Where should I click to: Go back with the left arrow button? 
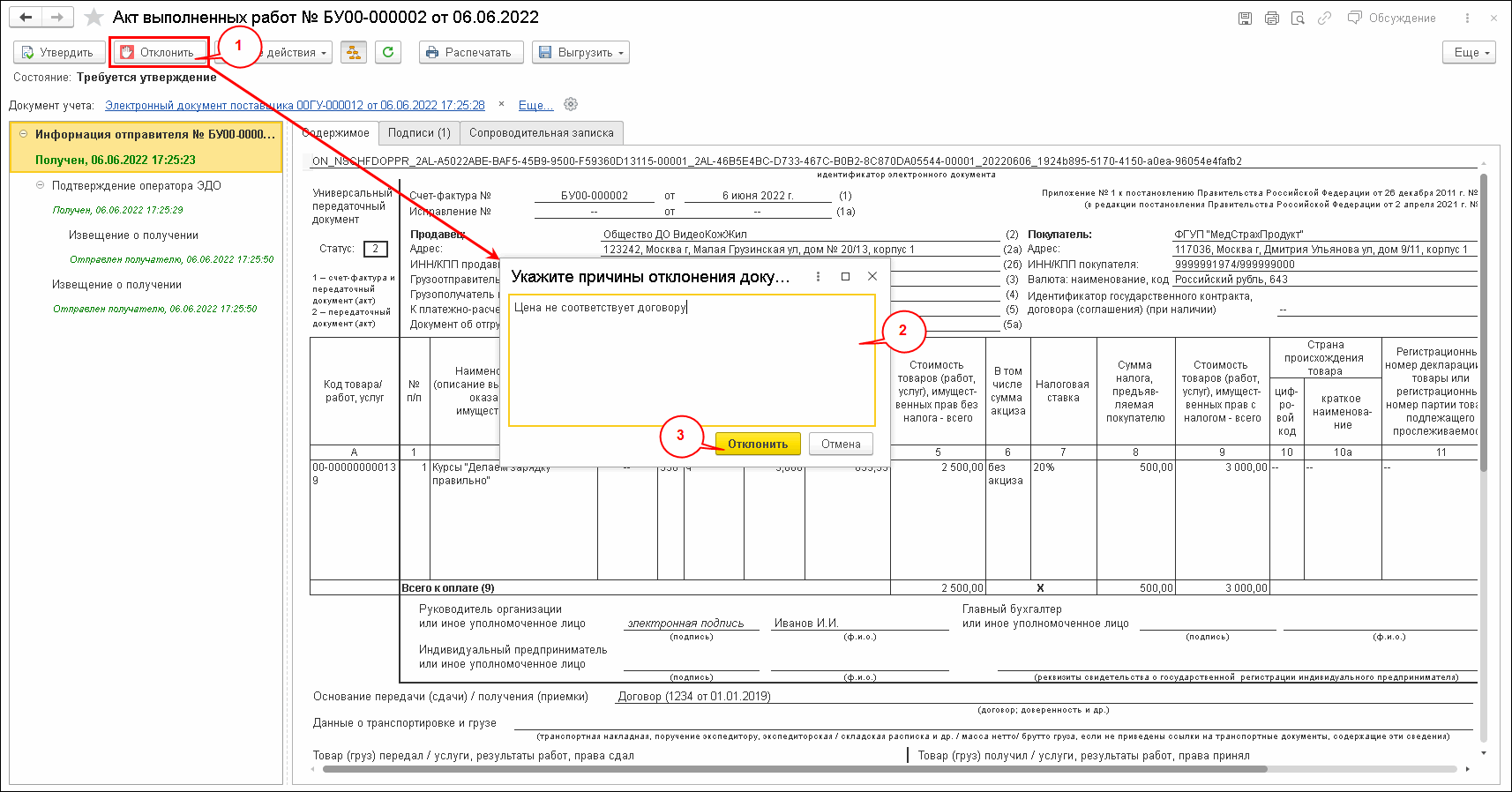click(26, 18)
